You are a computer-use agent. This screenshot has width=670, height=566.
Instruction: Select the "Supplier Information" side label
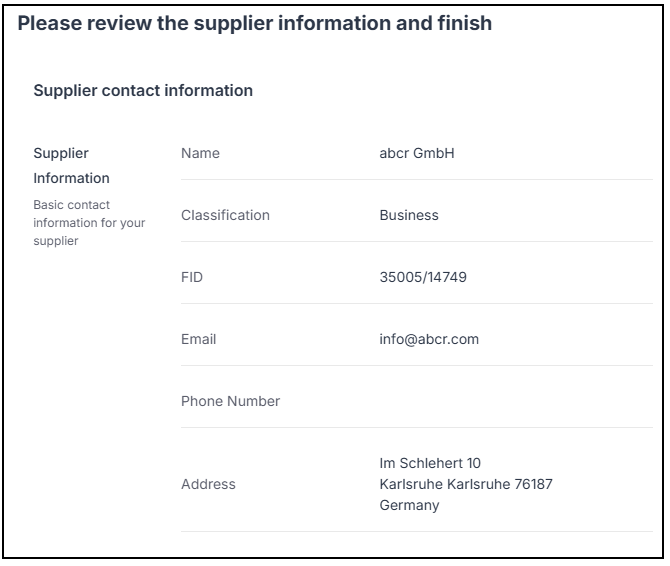[x=71, y=166]
